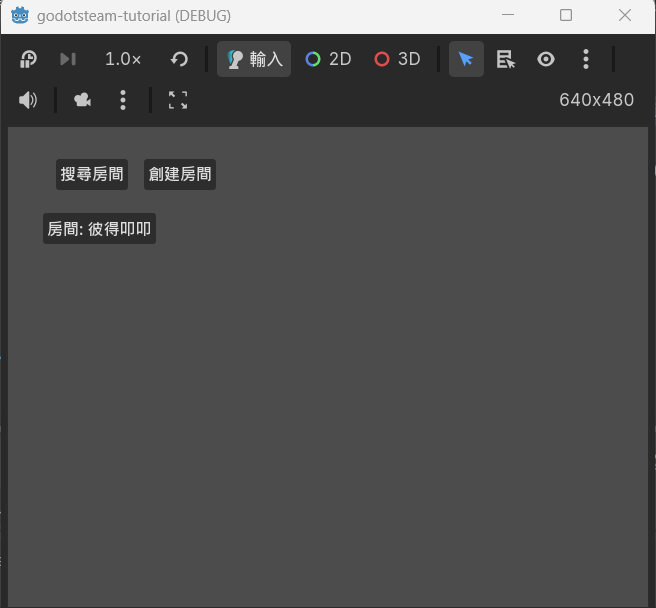
Task: Click the Godot logo in the title bar
Action: coord(20,15)
